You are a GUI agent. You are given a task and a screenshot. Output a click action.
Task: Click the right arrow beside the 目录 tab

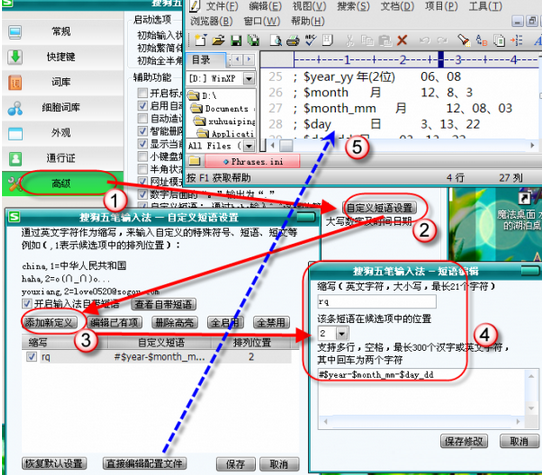click(249, 59)
